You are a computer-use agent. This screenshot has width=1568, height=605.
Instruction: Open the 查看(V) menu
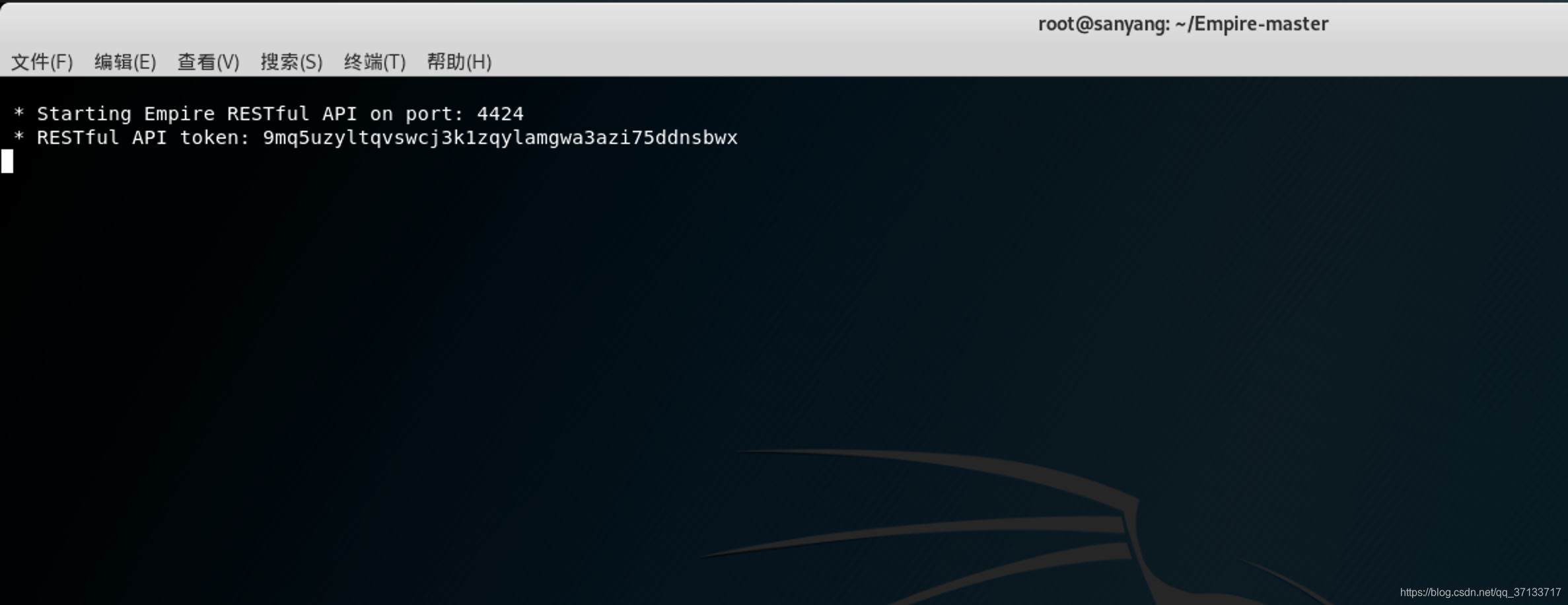(x=209, y=62)
